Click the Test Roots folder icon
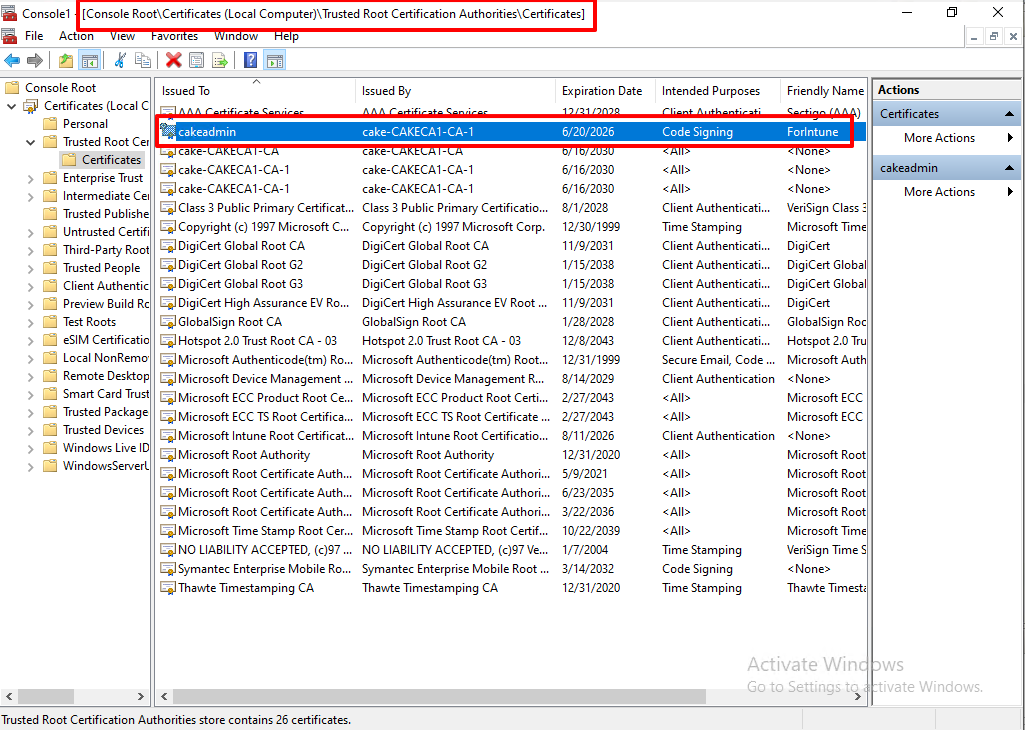Viewport: 1025px width, 730px height. click(50, 322)
